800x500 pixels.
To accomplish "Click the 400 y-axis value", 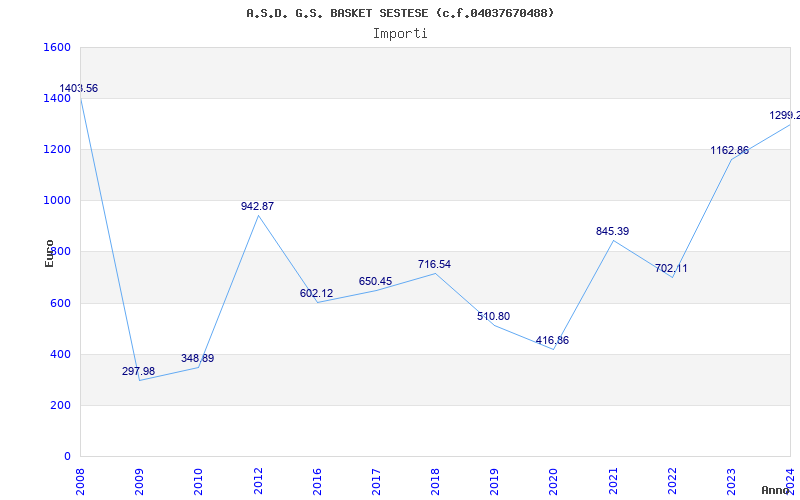I will tap(60, 354).
